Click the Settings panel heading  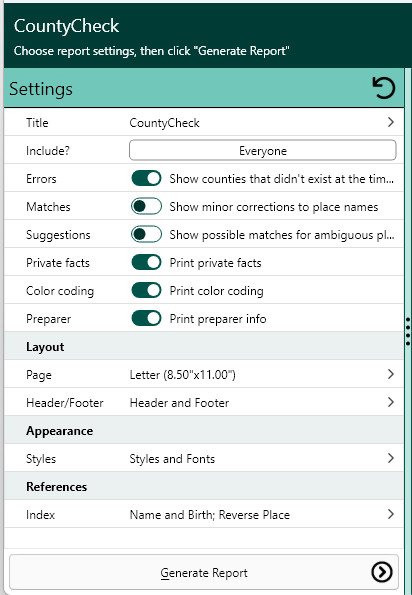point(41,89)
